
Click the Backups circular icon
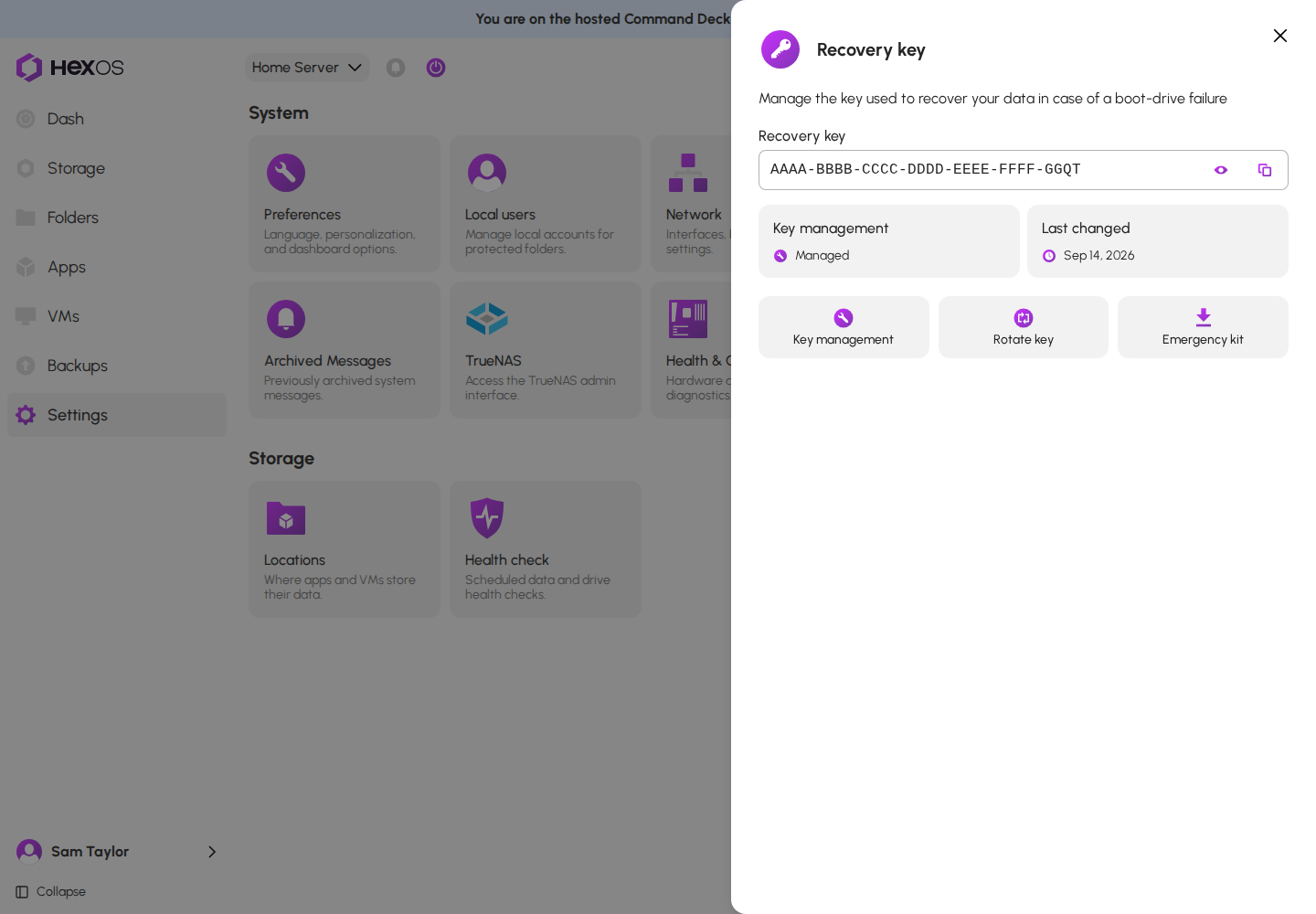tap(26, 366)
